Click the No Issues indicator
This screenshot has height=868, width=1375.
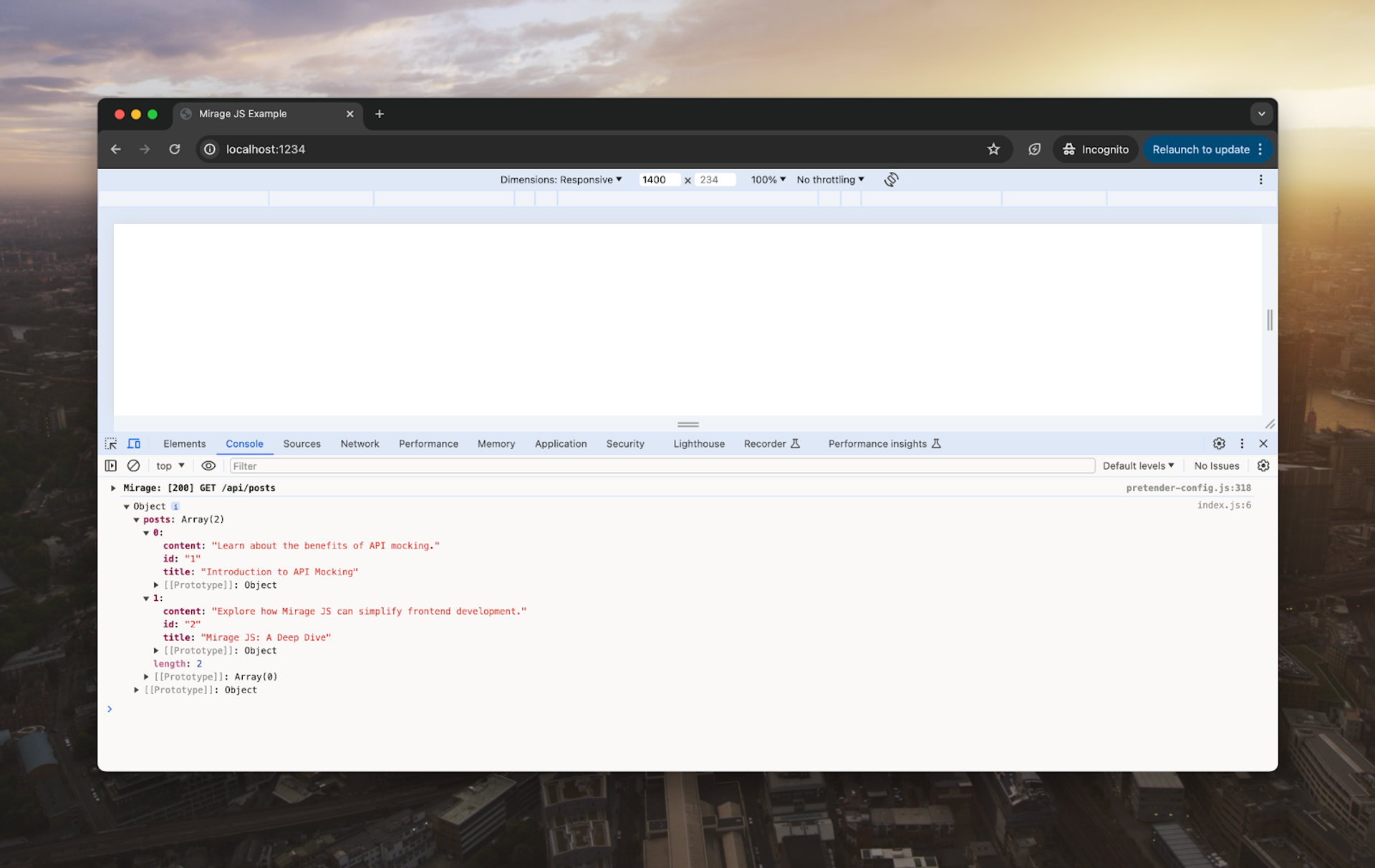(1216, 466)
